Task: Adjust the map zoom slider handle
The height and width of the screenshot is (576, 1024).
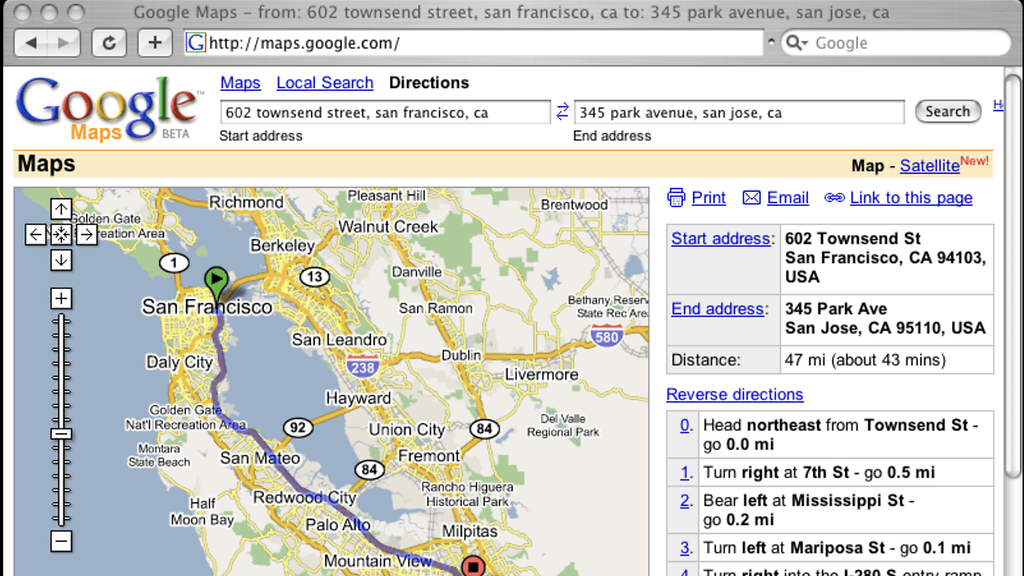Action: pyautogui.click(x=61, y=435)
